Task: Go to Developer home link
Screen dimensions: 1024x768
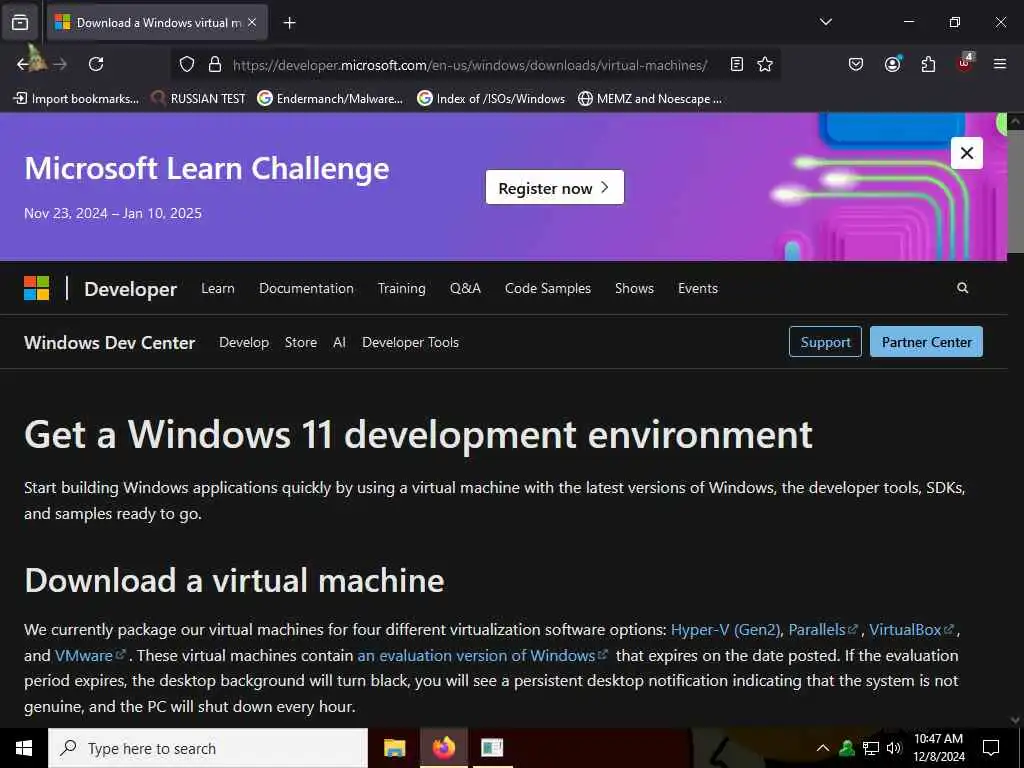Action: click(x=131, y=289)
